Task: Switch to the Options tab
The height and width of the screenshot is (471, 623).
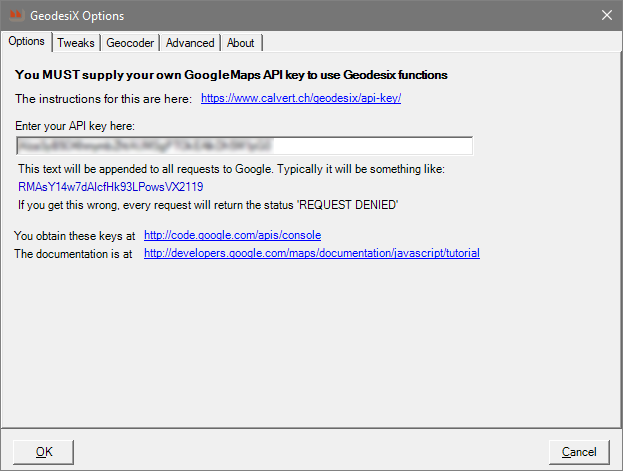Action: click(x=26, y=41)
